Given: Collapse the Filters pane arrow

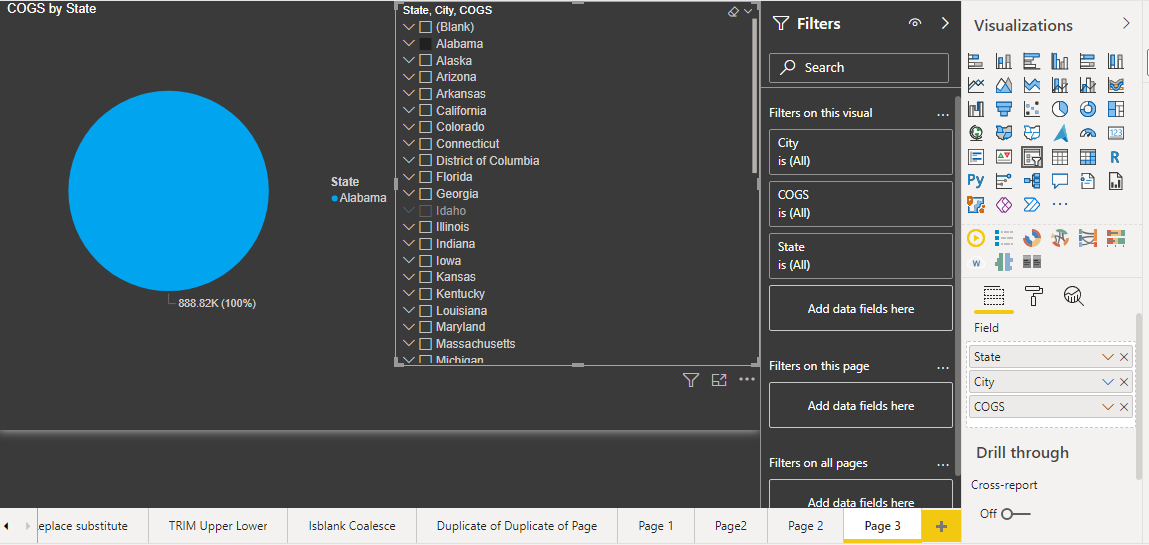Looking at the screenshot, I should point(945,23).
